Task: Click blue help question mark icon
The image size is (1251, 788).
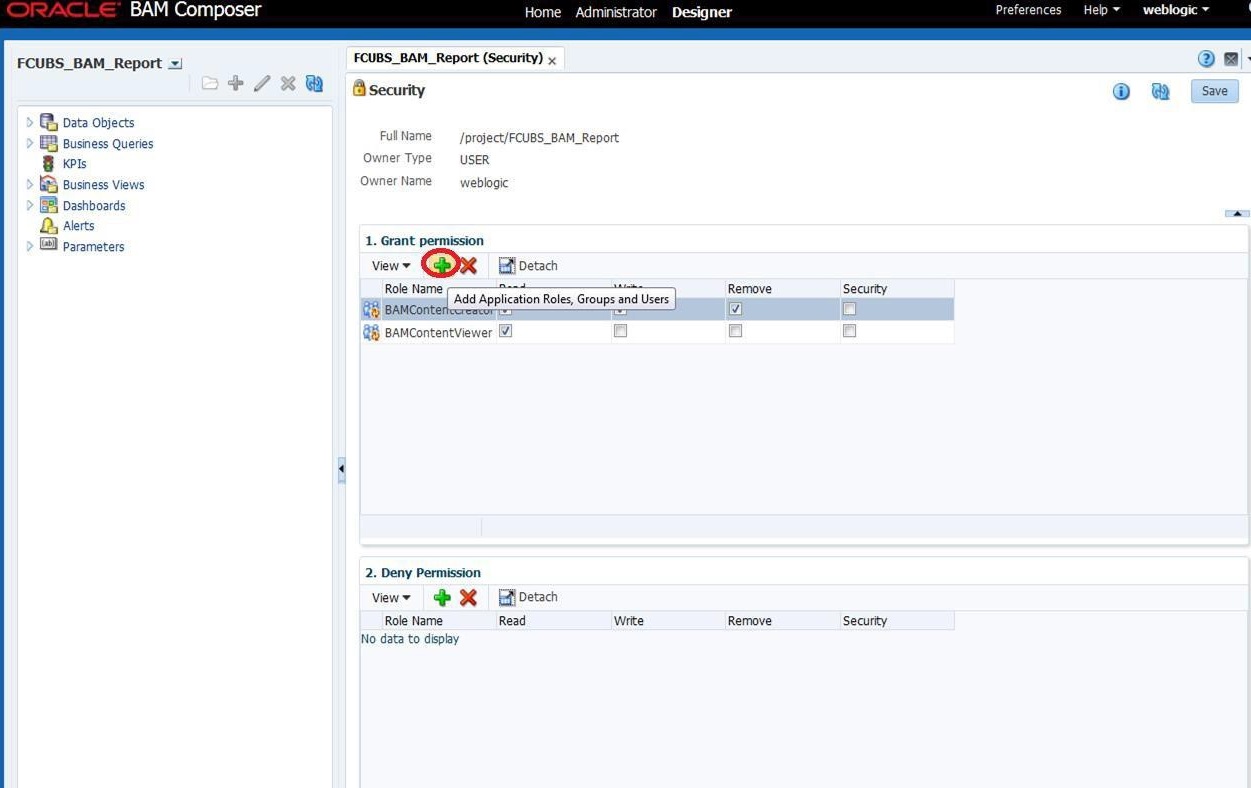Action: point(1206,58)
